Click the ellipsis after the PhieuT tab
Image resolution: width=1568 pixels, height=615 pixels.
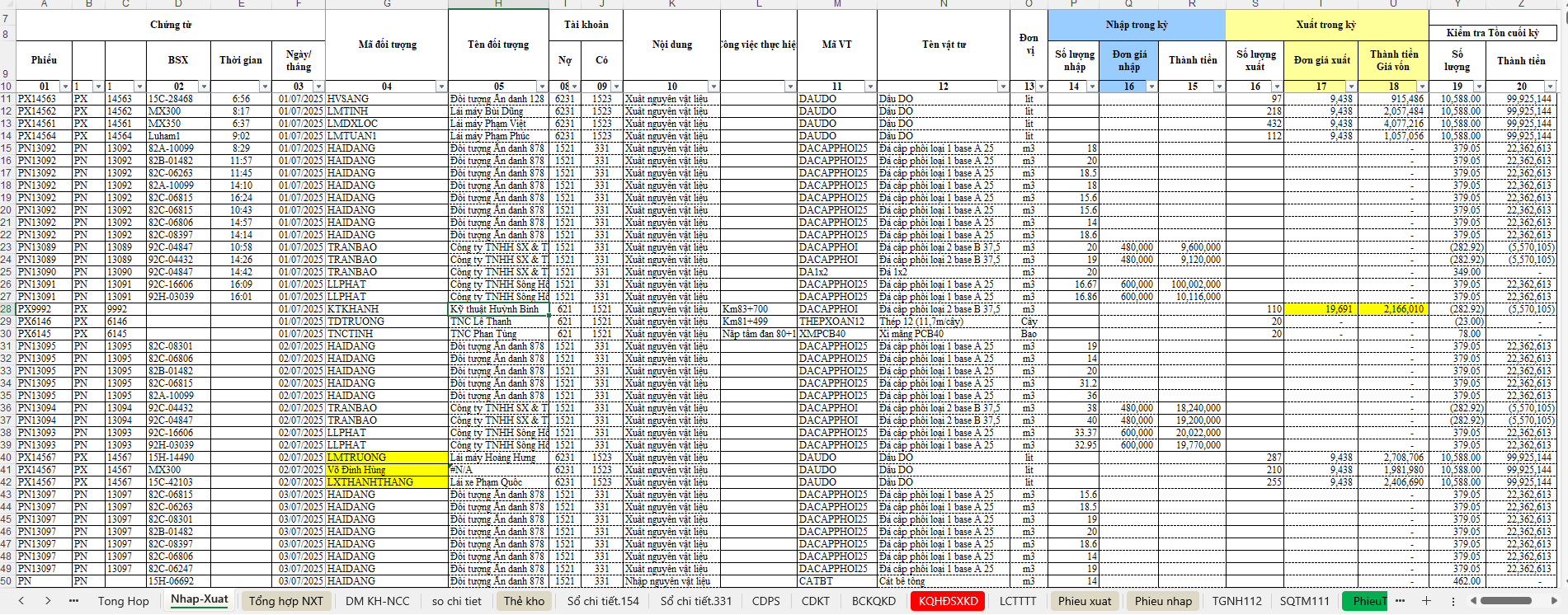[1400, 601]
